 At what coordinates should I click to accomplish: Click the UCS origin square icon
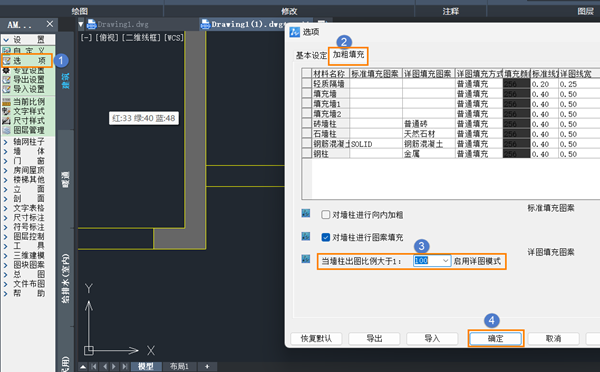tap(89, 350)
